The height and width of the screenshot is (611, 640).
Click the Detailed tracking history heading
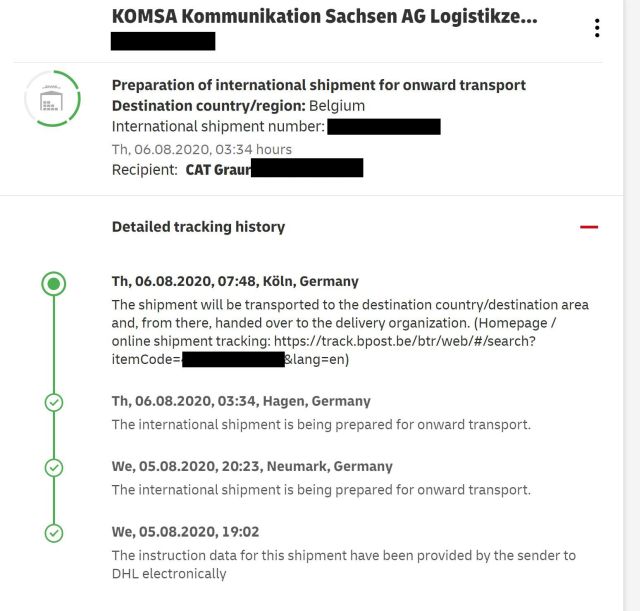point(198,227)
